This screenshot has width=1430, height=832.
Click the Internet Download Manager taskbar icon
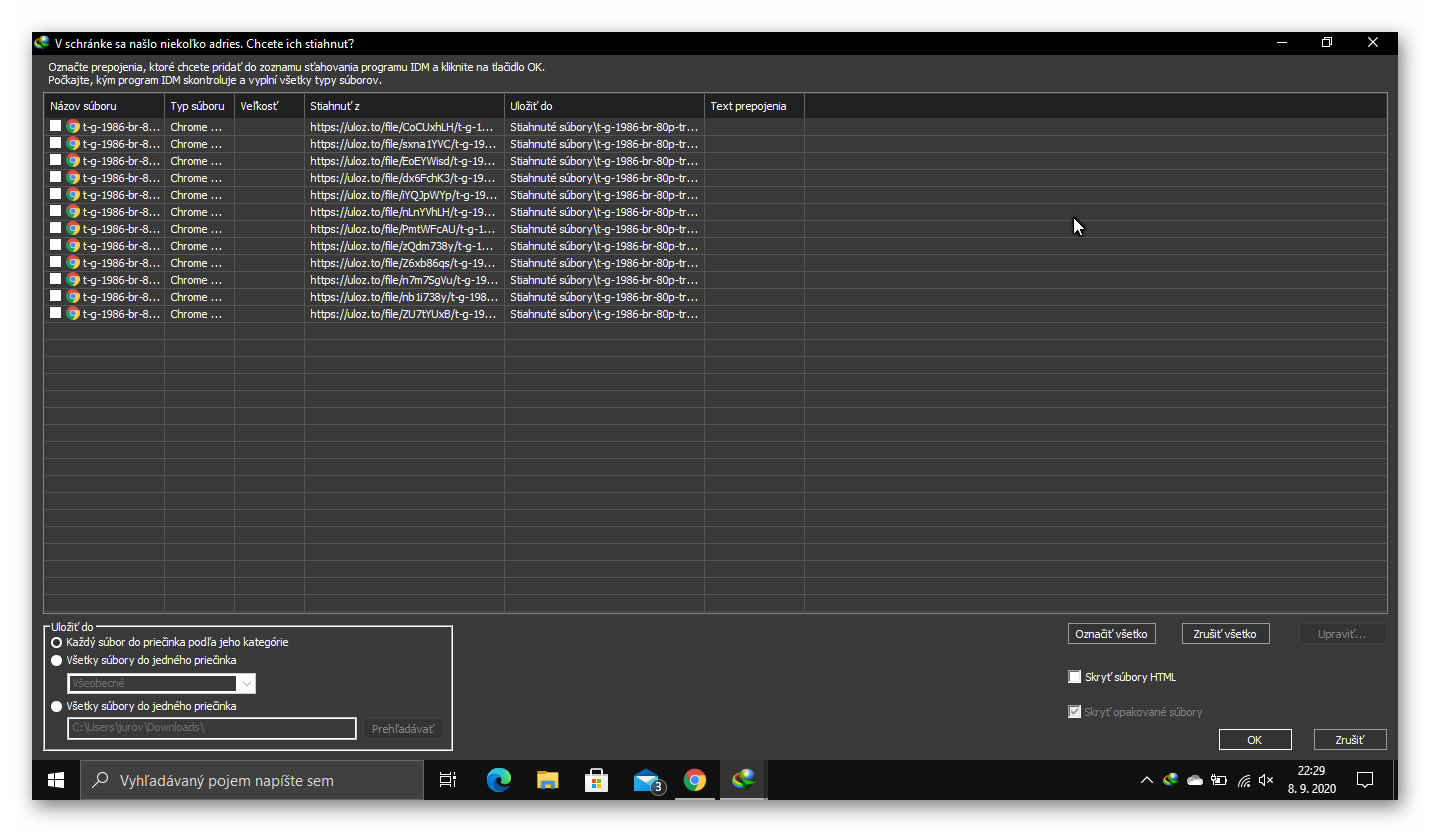coord(743,780)
